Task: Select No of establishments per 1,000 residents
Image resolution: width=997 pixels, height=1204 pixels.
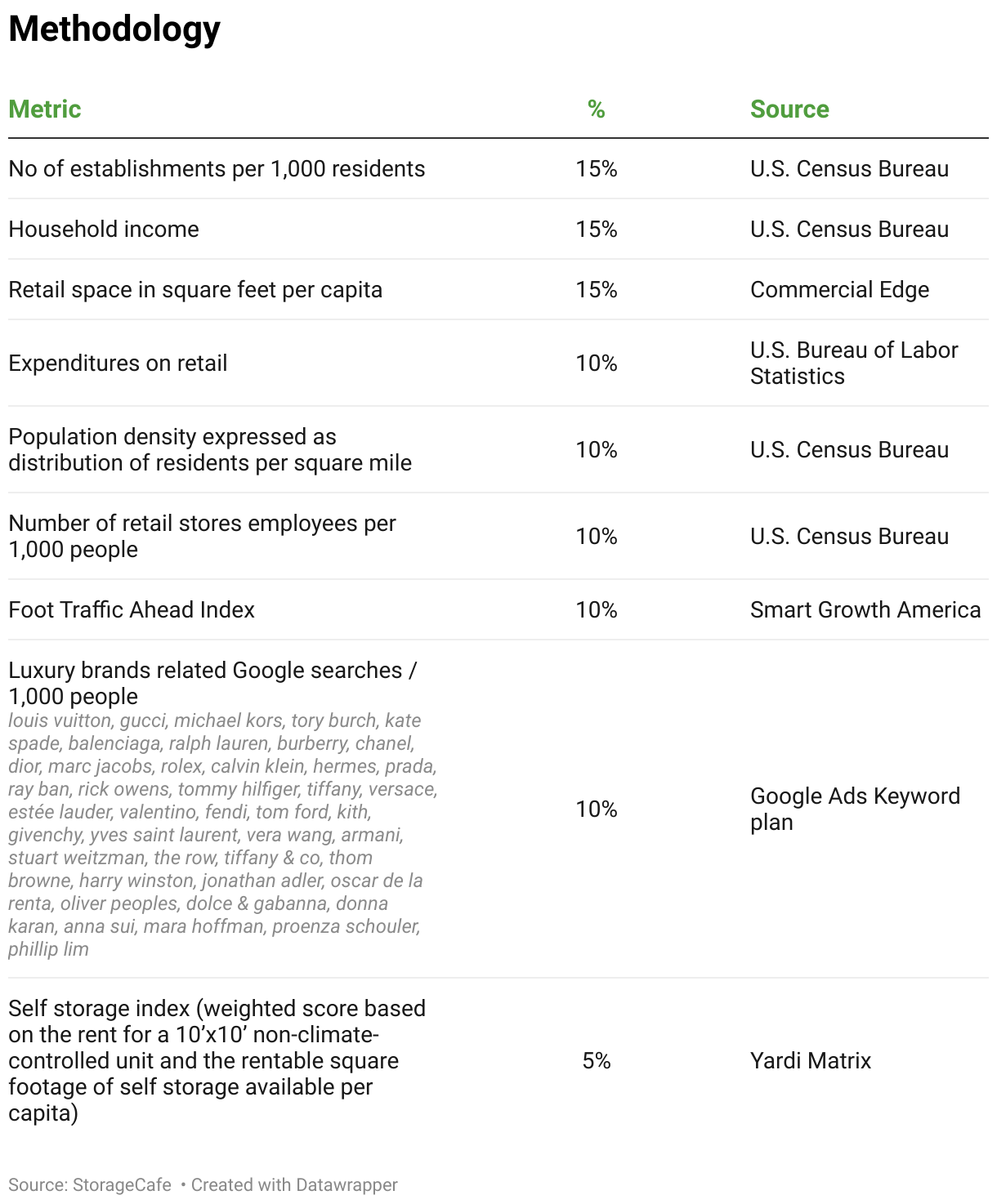Action: tap(217, 168)
